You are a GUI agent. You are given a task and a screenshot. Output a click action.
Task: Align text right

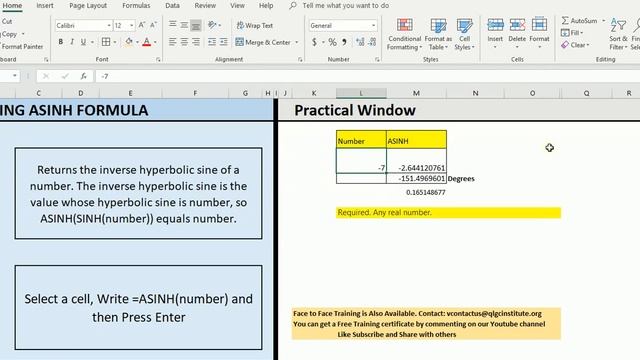196,42
